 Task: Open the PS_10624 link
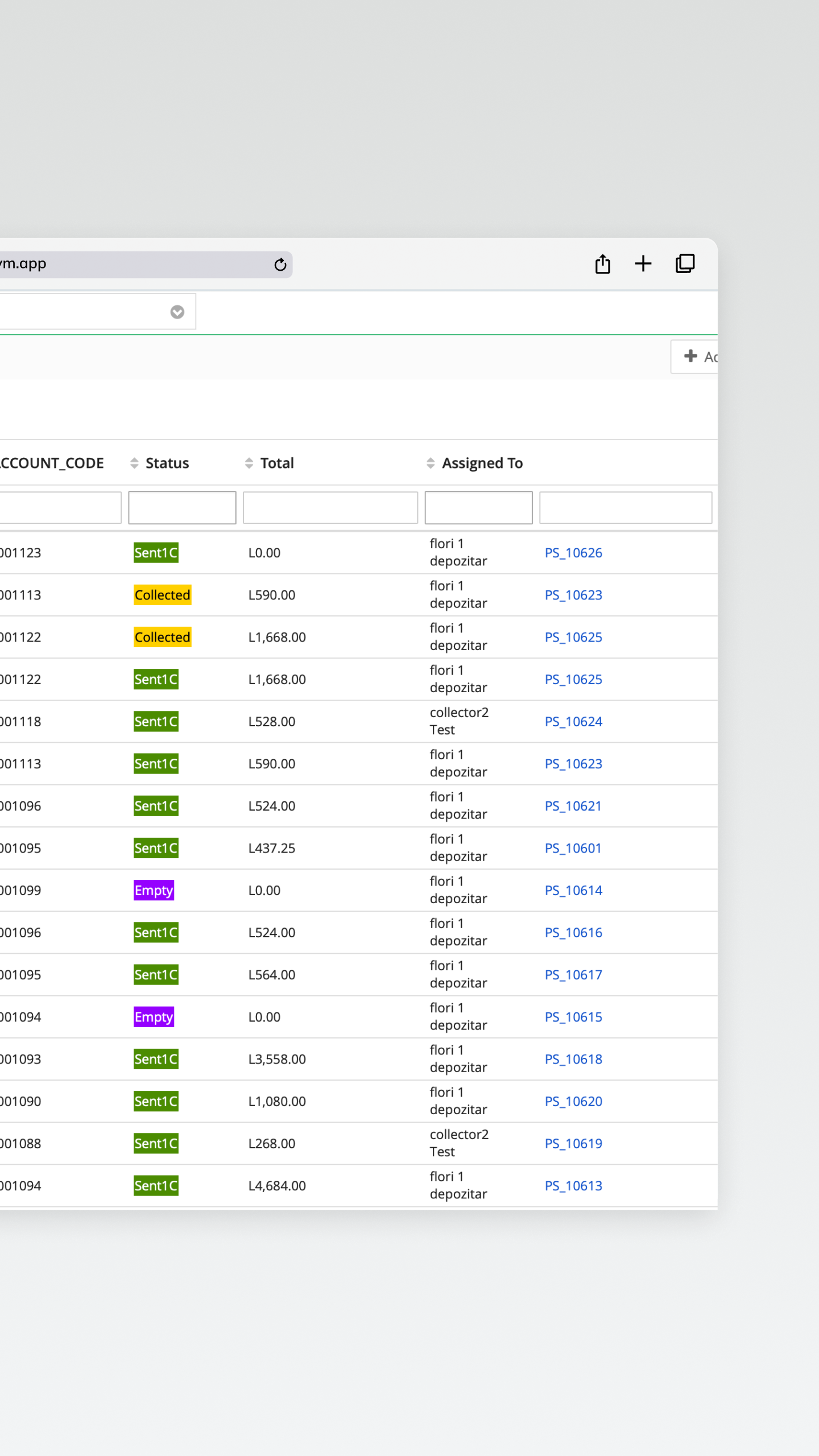click(573, 722)
